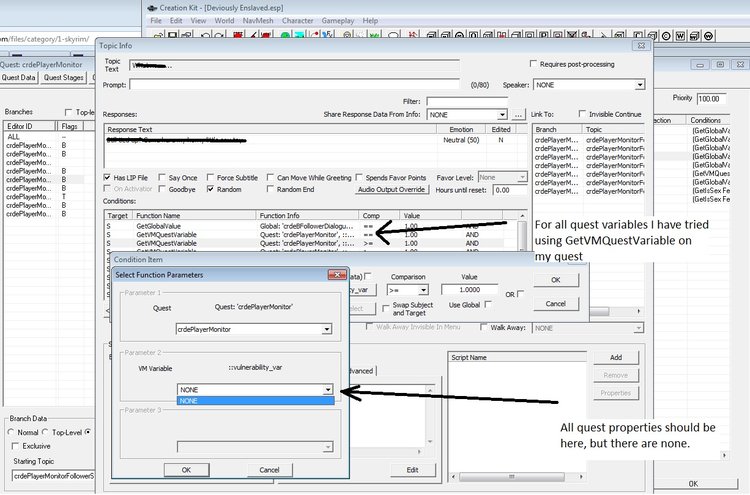Click the Undo arrow in the toolbar
This screenshot has width=750, height=495.
coord(206,35)
